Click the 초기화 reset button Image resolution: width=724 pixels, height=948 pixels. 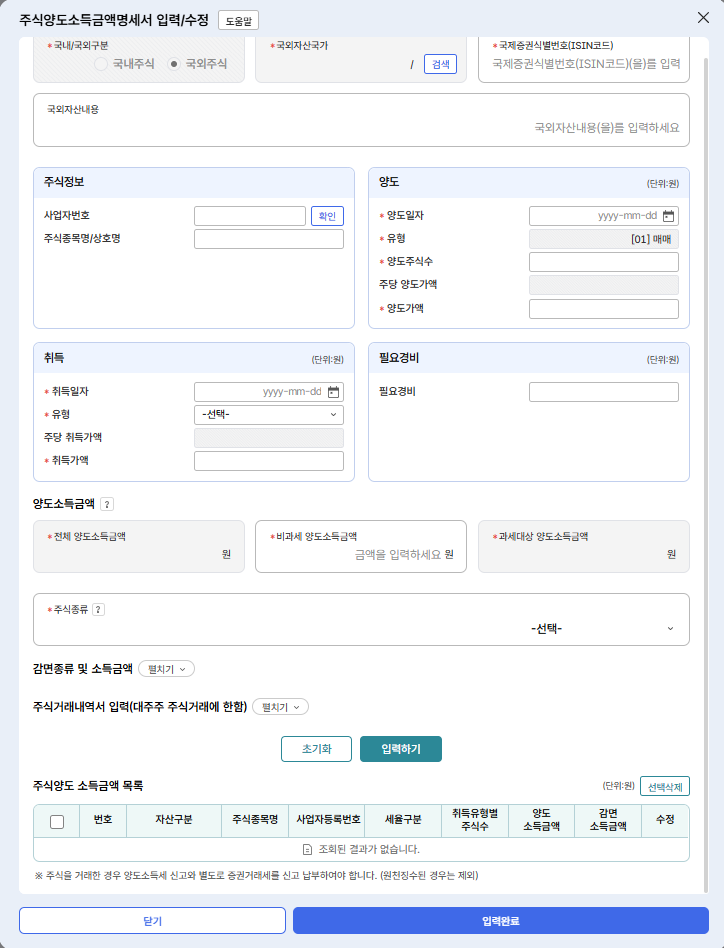(x=316, y=749)
